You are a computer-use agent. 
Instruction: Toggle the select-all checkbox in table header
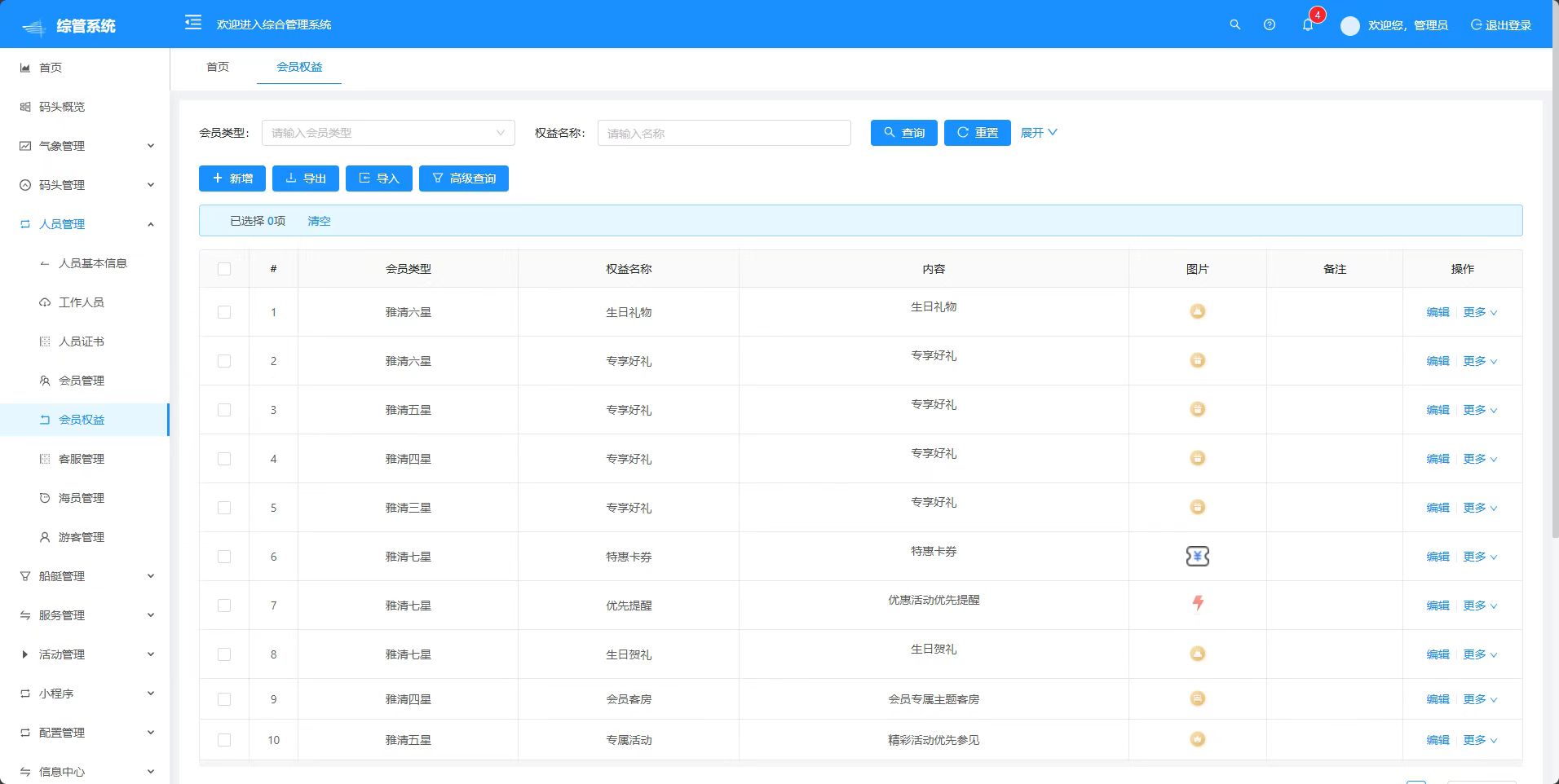pos(224,269)
